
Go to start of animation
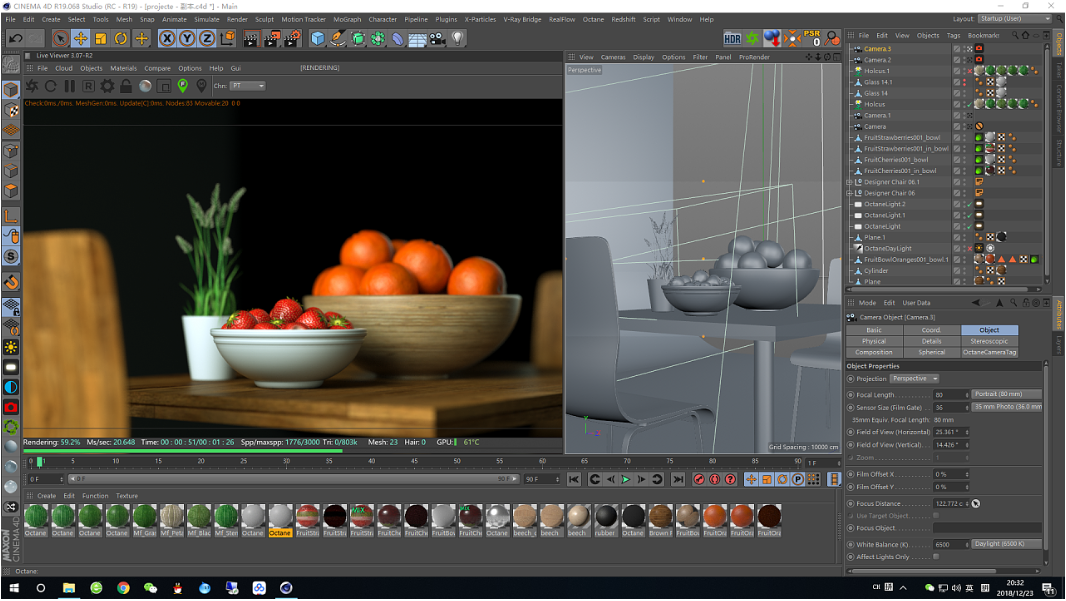pos(574,479)
